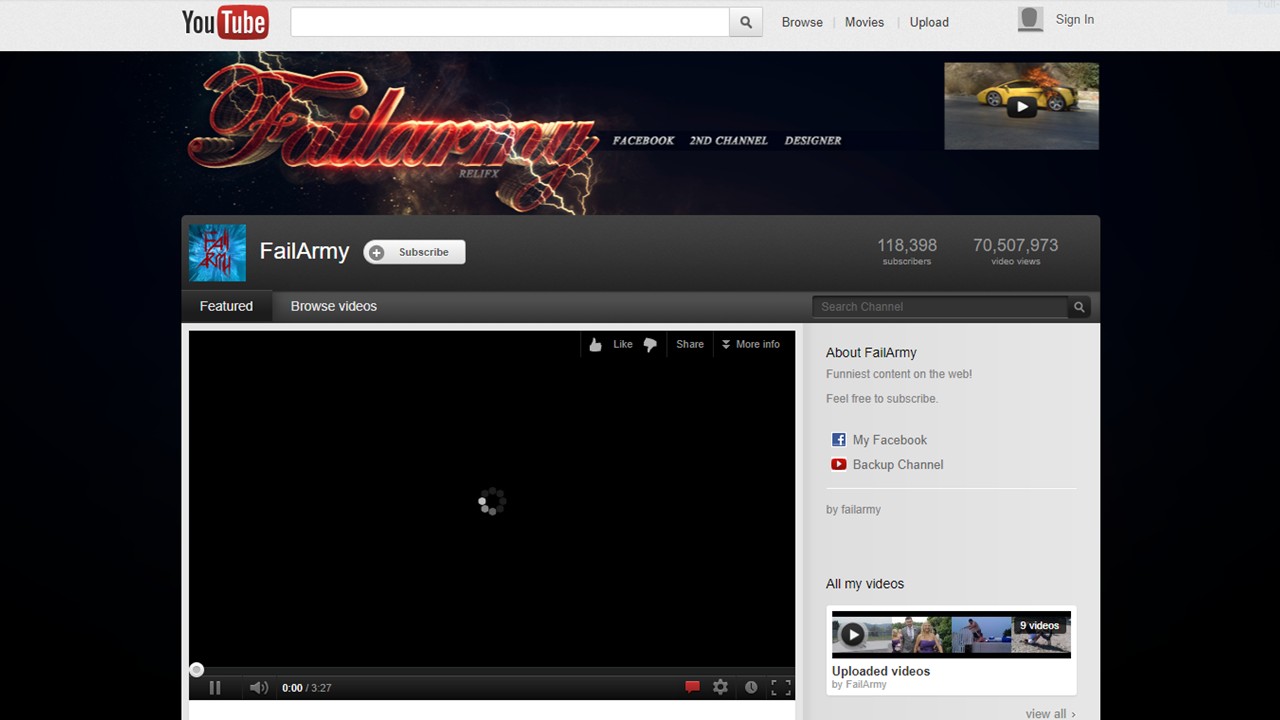The height and width of the screenshot is (720, 1280).
Task: Click the 'All my videos' heading
Action: click(x=865, y=583)
